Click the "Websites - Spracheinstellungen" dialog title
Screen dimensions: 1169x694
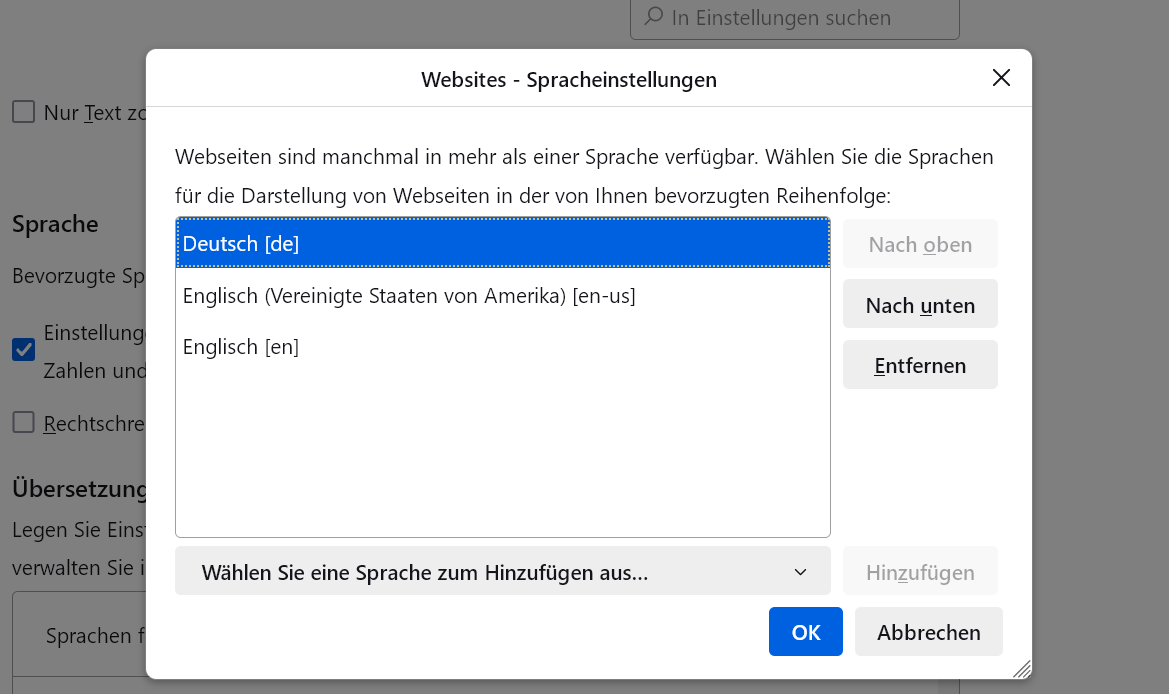tap(568, 79)
